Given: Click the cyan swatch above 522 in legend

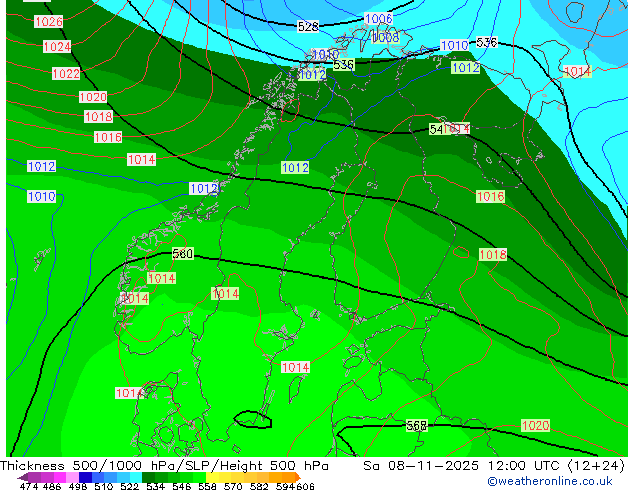Looking at the screenshot, I should (135, 477).
